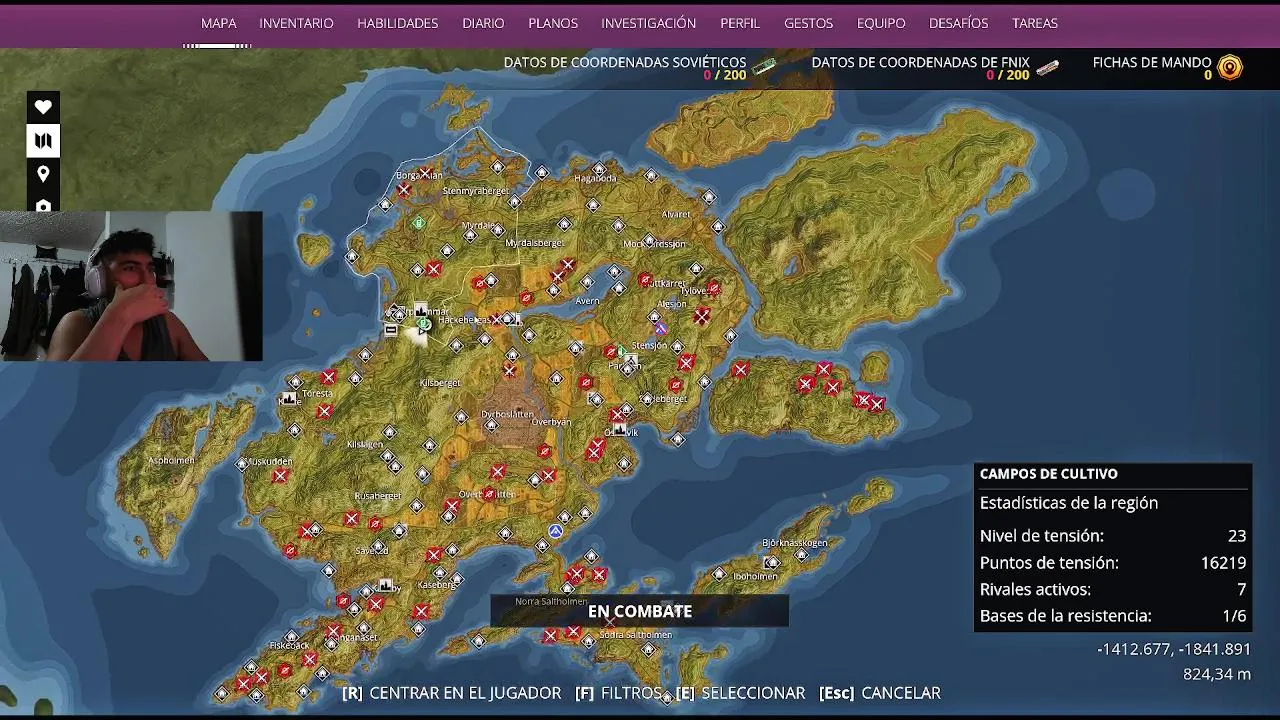Select the green marker below Borgarklan
Viewport: 1280px width, 720px height.
(419, 223)
